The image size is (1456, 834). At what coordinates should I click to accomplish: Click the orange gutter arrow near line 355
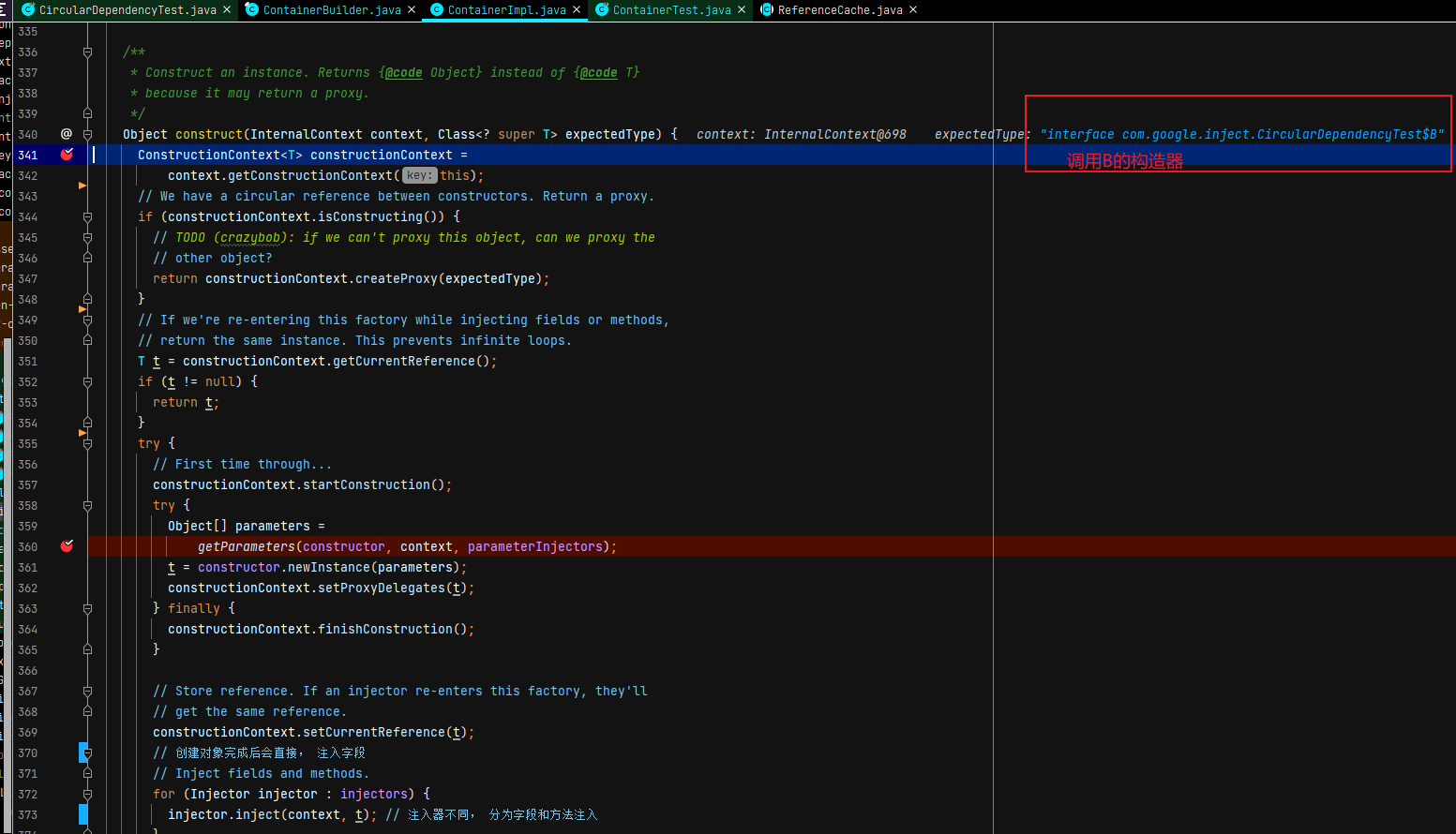click(x=83, y=433)
